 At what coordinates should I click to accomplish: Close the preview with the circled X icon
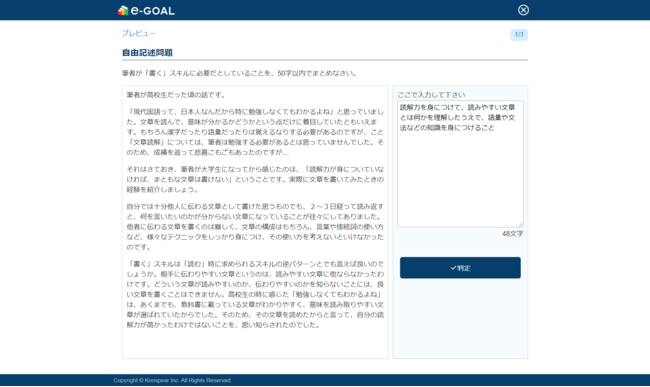pyautogui.click(x=523, y=10)
